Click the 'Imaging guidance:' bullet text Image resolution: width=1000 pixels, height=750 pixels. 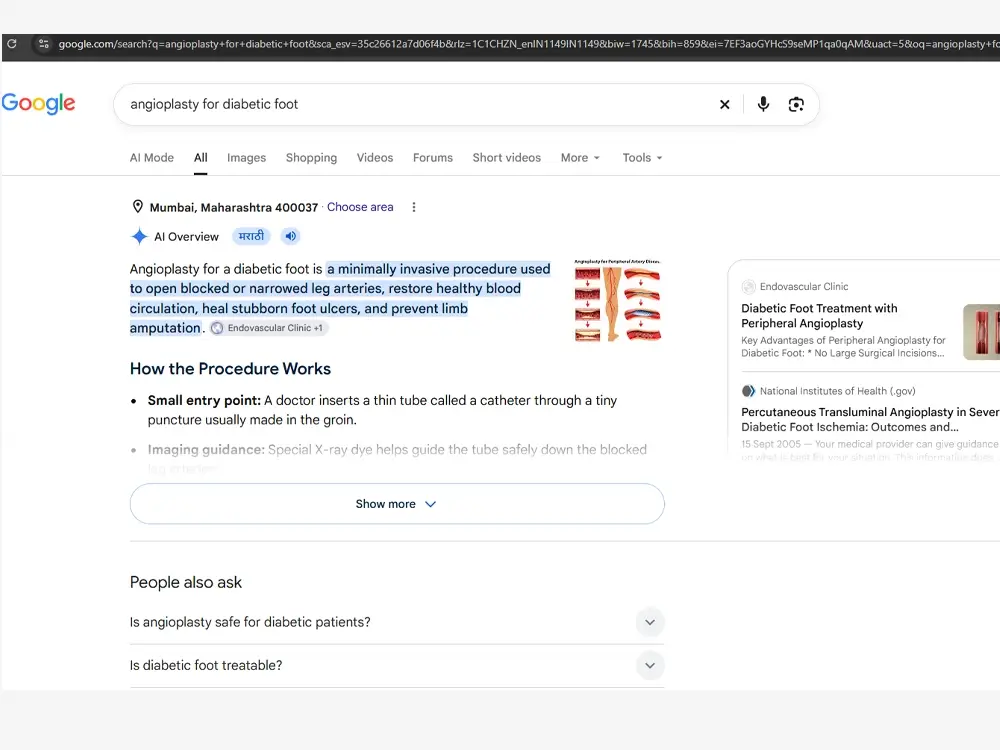206,450
